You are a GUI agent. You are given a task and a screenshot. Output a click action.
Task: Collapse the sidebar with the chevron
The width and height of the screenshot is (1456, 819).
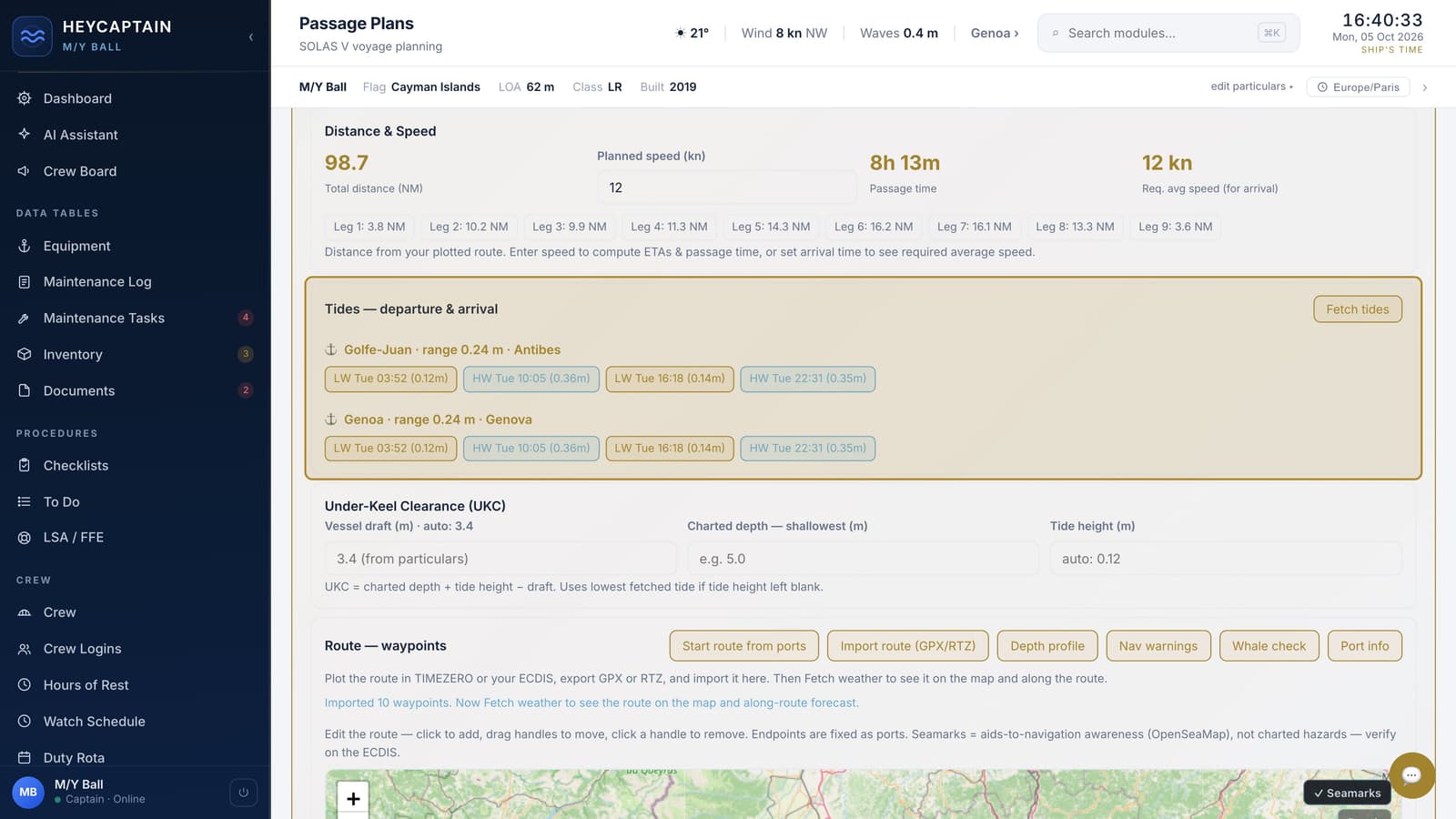[251, 36]
